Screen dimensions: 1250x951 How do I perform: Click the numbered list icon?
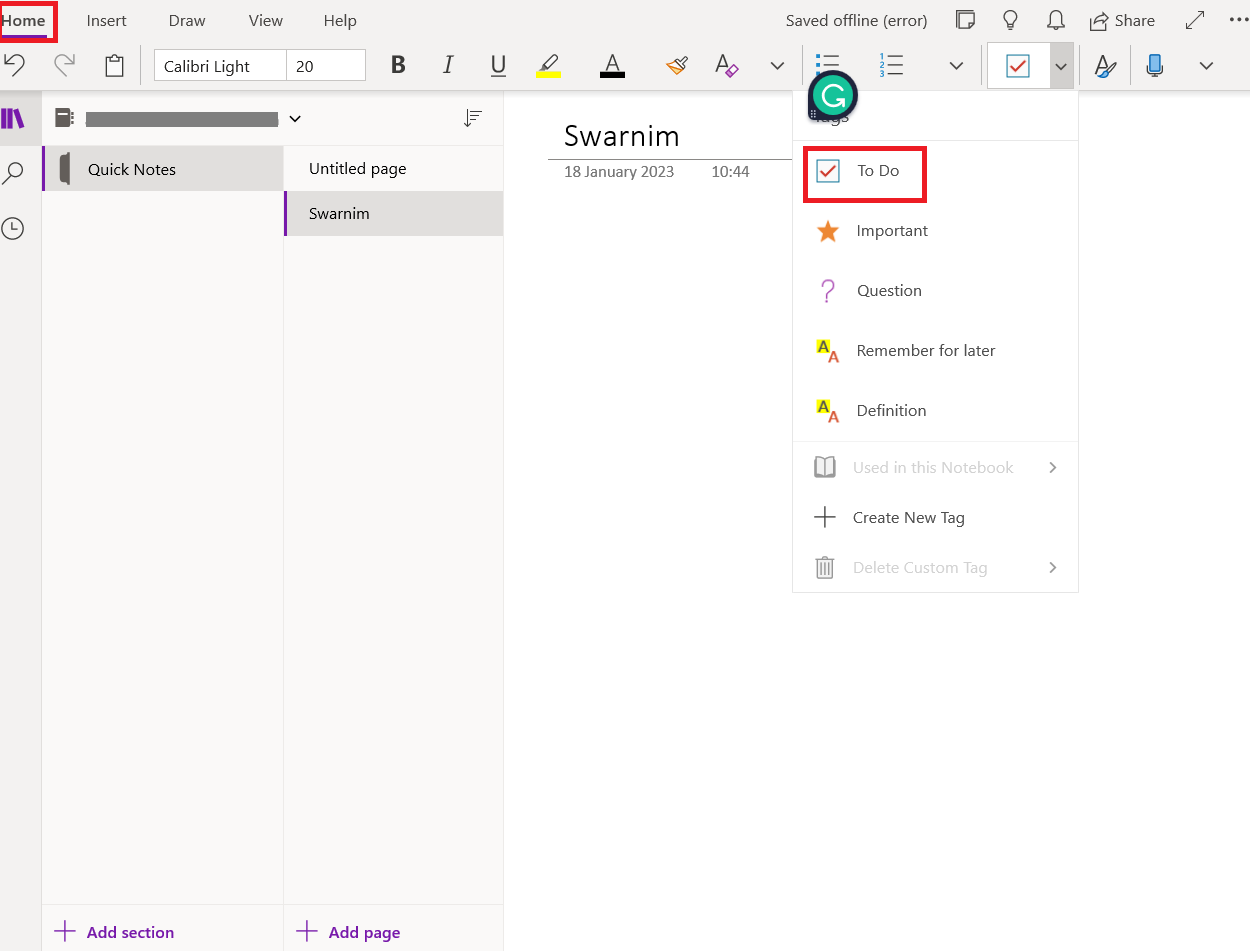891,66
